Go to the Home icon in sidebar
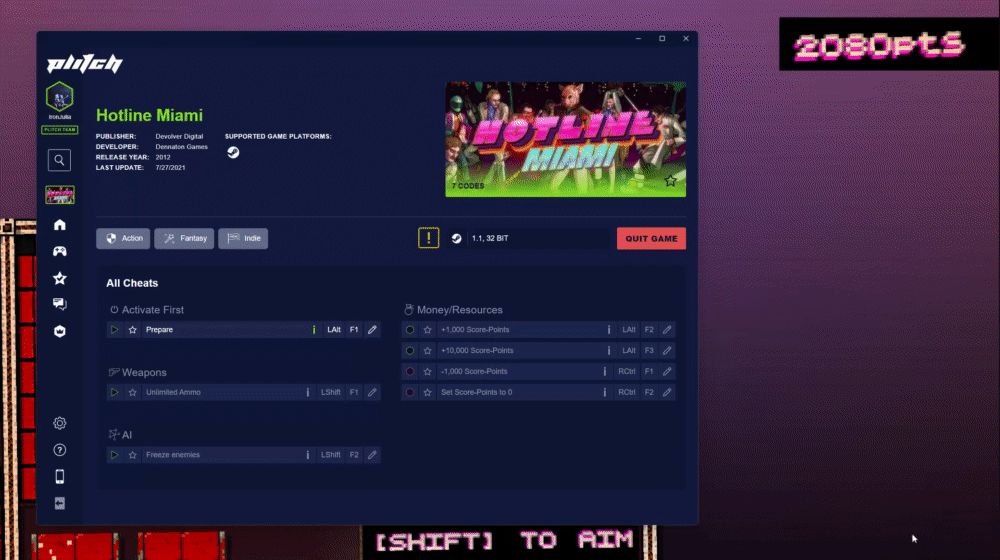Image resolution: width=1000 pixels, height=560 pixels. (59, 225)
